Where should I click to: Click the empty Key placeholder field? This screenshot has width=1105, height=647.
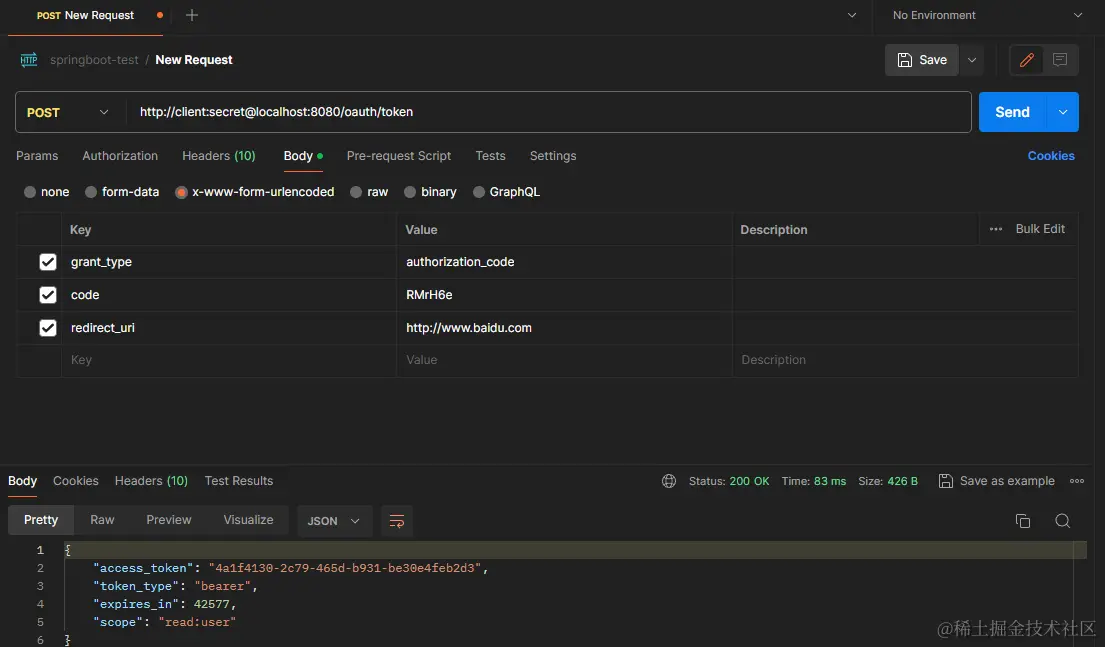[228, 360]
